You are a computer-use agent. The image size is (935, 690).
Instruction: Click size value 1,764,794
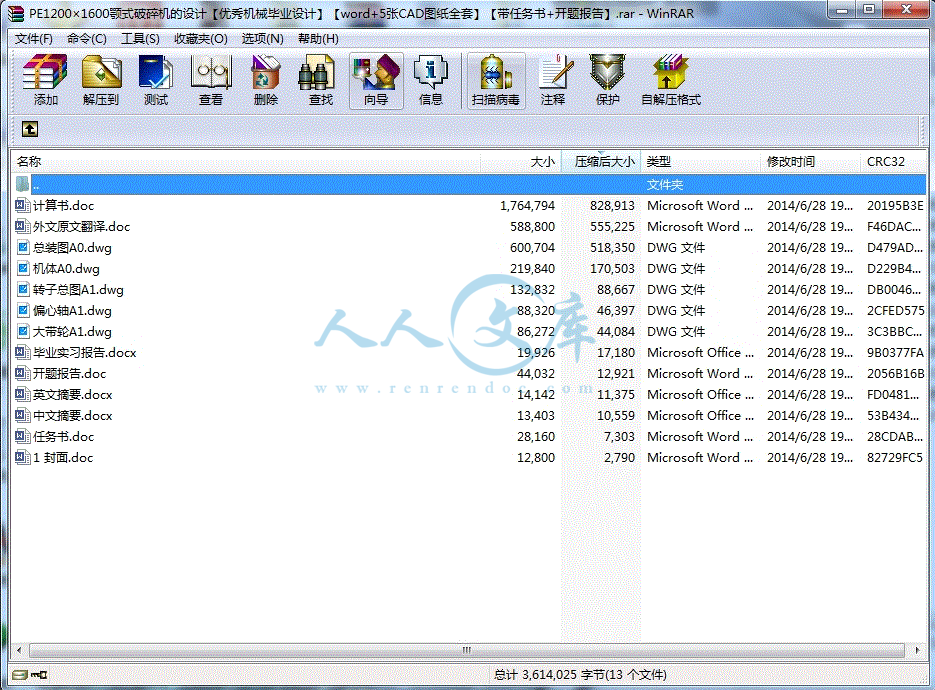click(527, 206)
